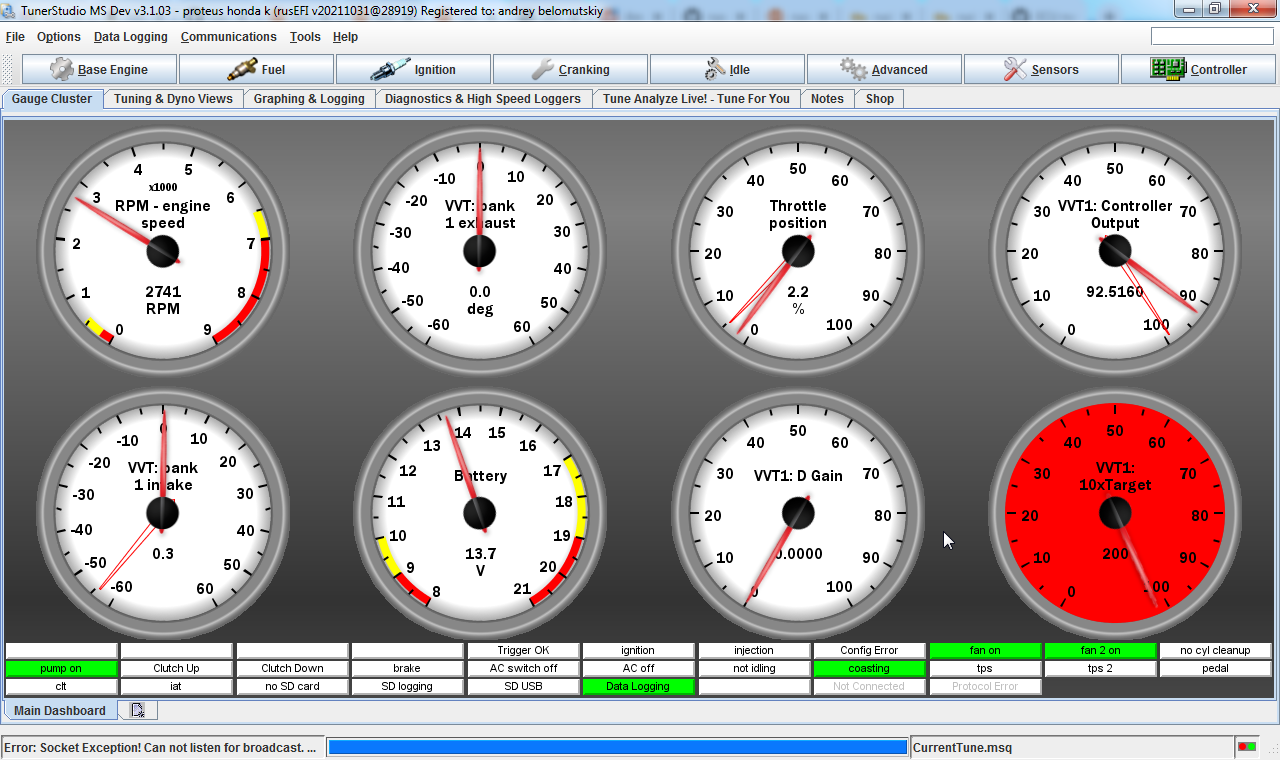The width and height of the screenshot is (1280, 760).
Task: Open Tune Analyze Live! tab
Action: pos(696,99)
